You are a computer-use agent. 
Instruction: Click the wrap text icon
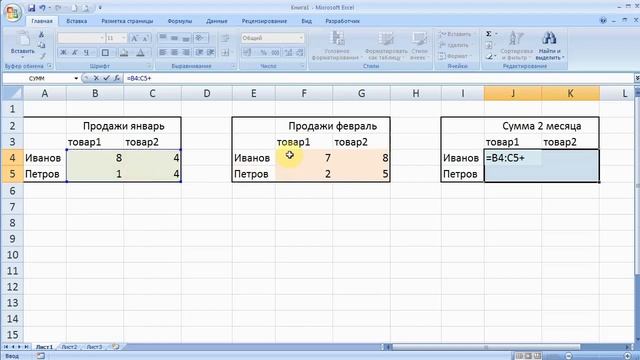(x=225, y=38)
